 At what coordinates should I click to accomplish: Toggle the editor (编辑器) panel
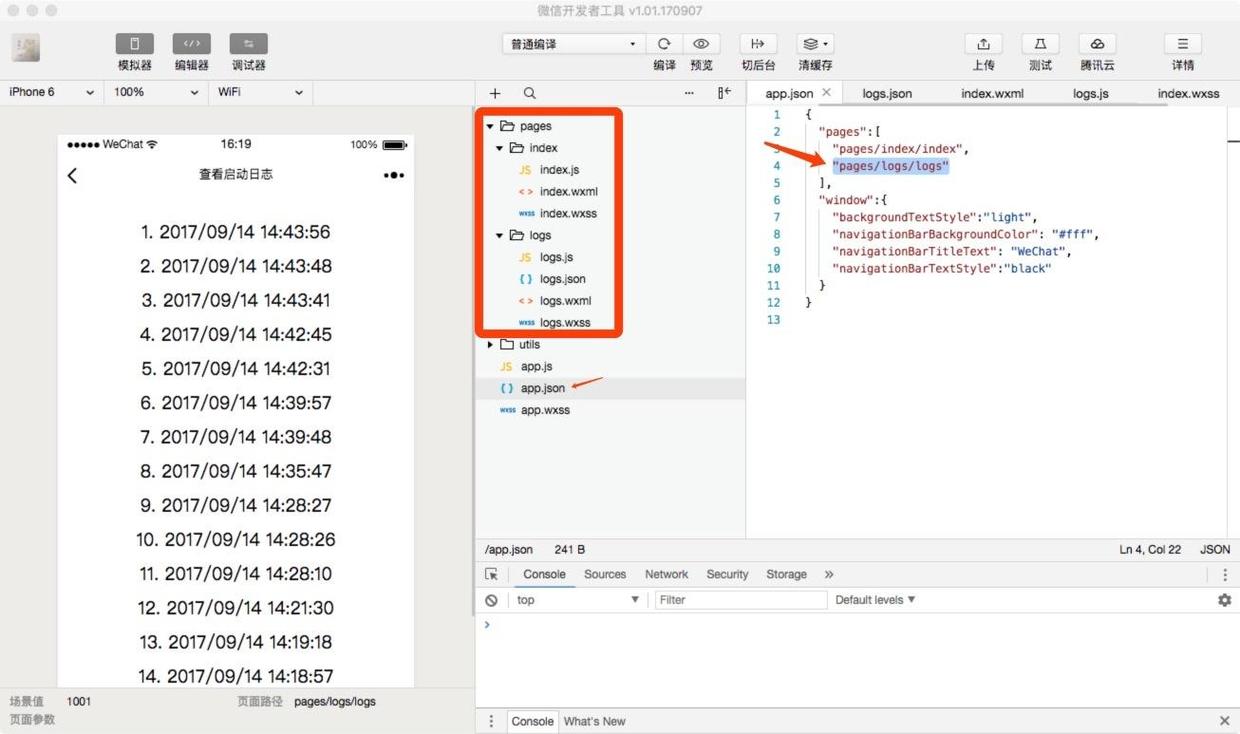(191, 44)
